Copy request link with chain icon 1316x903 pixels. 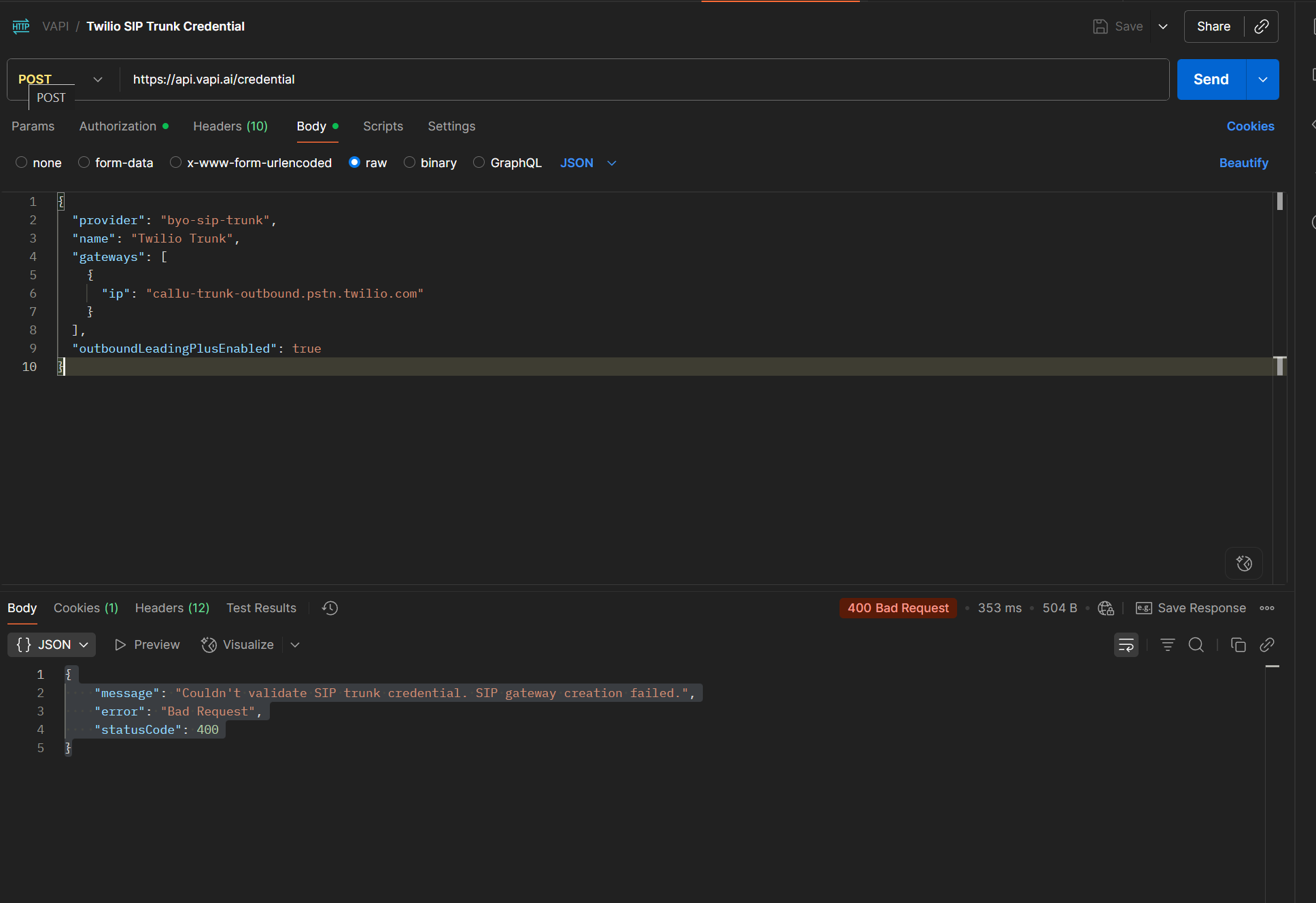(x=1262, y=26)
